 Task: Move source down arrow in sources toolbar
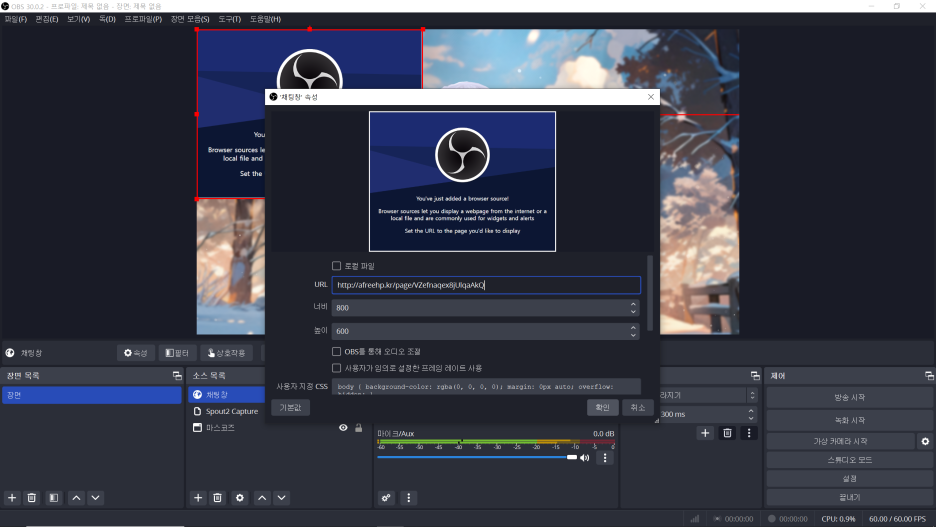point(282,498)
